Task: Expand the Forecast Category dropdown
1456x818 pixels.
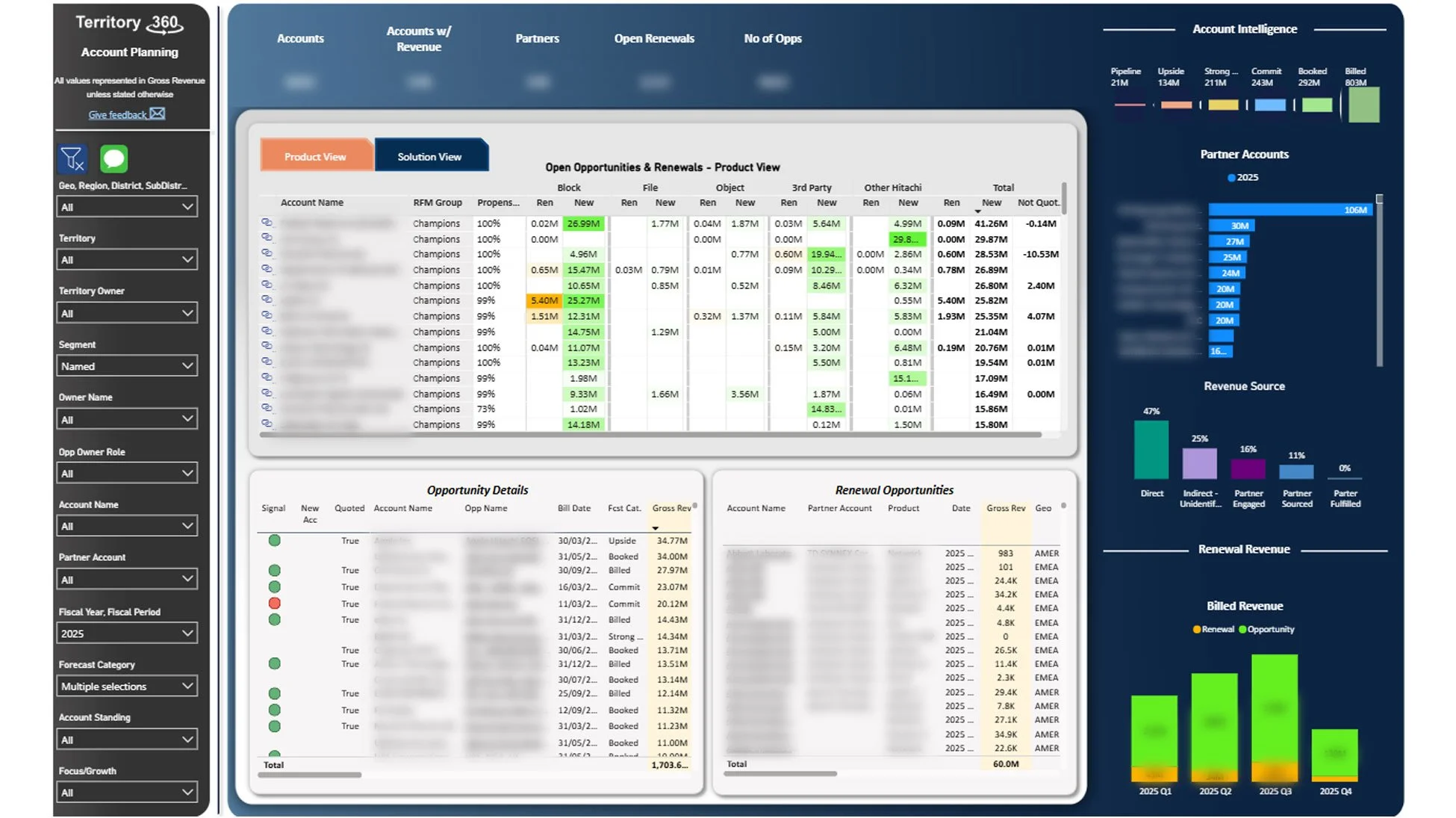Action: [x=127, y=686]
